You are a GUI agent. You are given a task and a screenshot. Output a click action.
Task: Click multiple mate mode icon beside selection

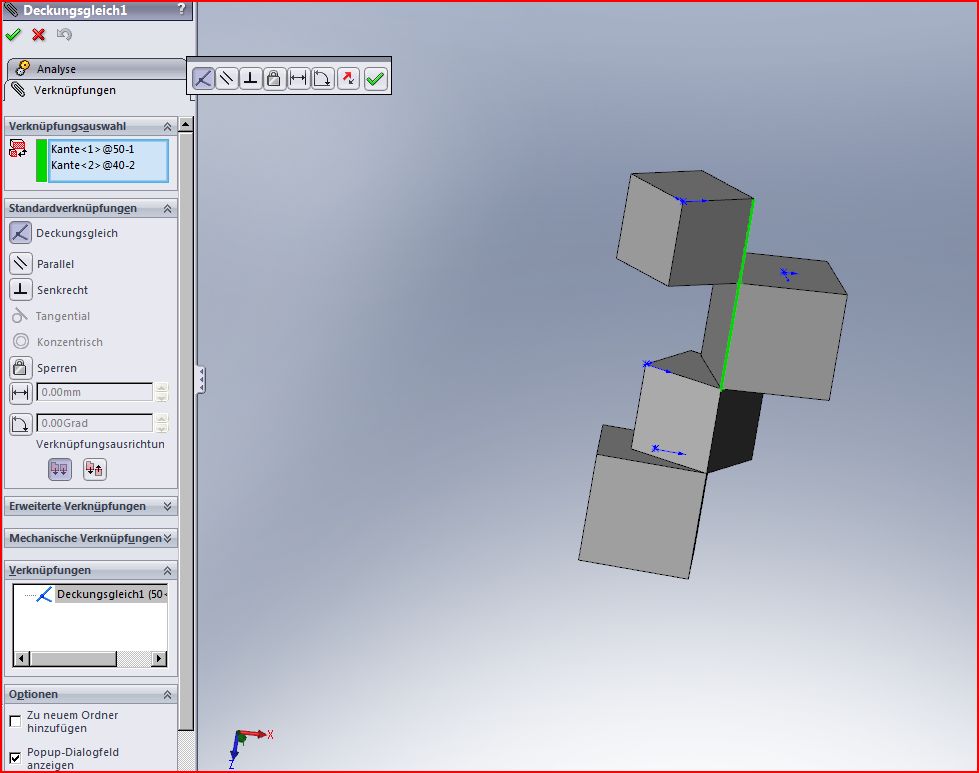(17, 149)
